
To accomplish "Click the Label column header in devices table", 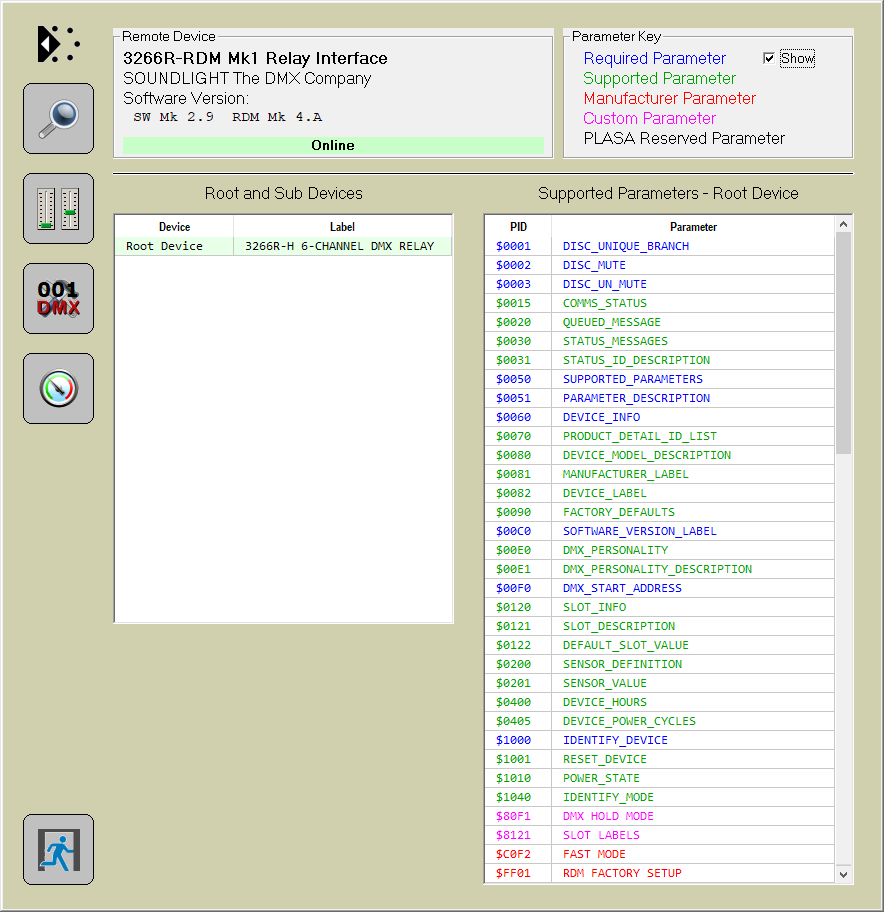I will (342, 227).
